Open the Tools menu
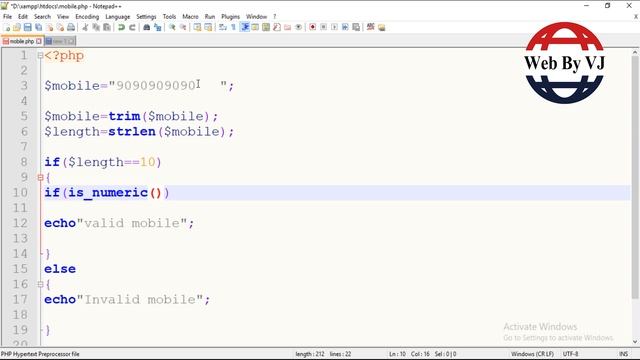Image resolution: width=640 pixels, height=360 pixels. [169, 17]
